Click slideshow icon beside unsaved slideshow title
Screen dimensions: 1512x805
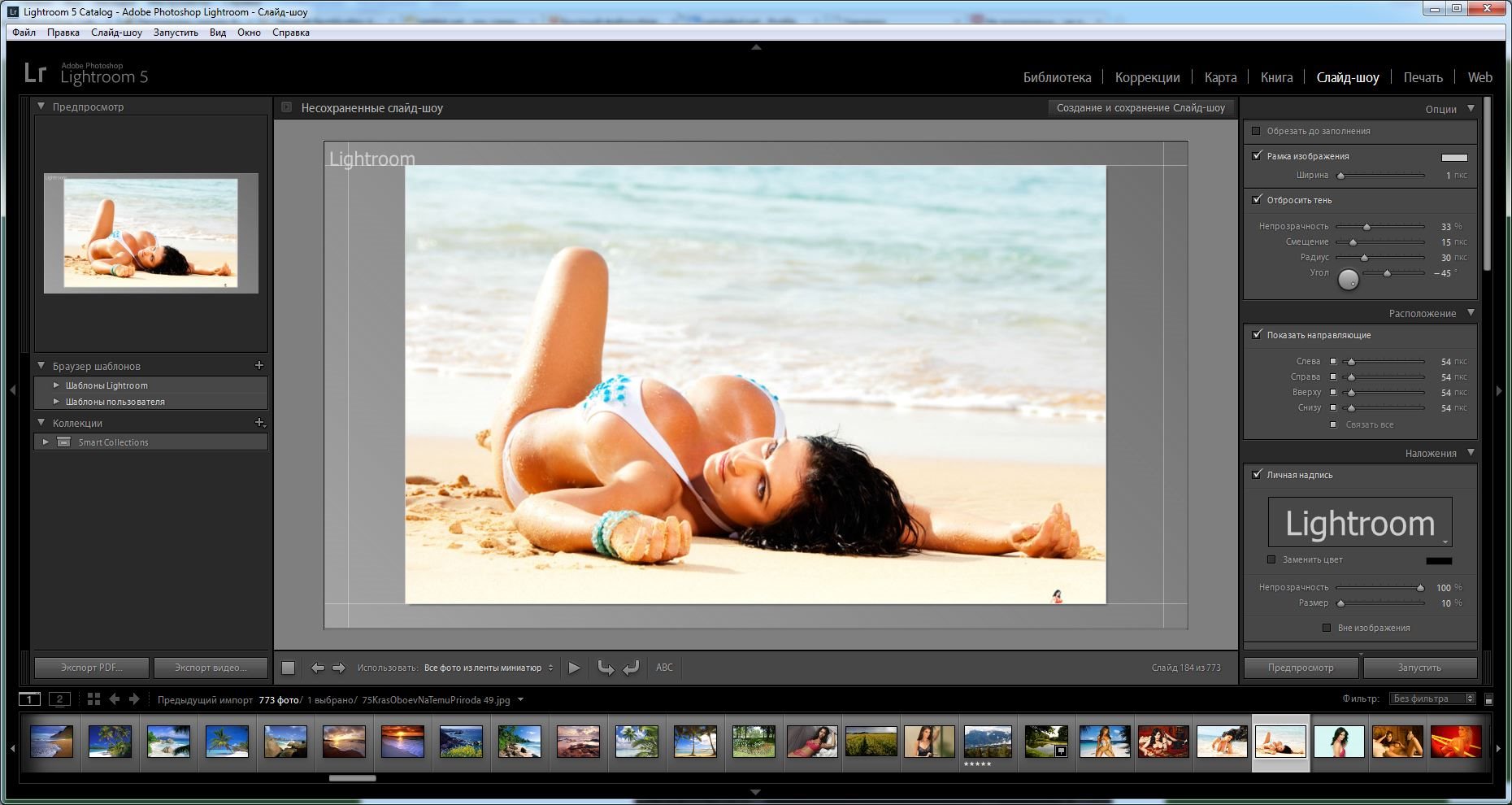[x=286, y=107]
